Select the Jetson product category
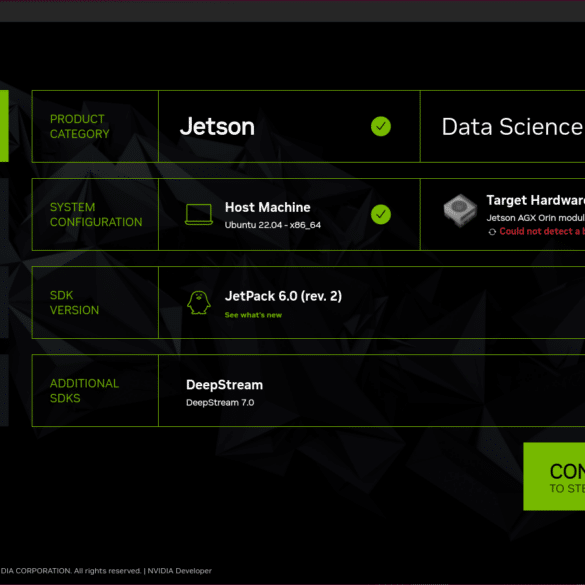Viewport: 585px width, 585px height. tap(289, 126)
